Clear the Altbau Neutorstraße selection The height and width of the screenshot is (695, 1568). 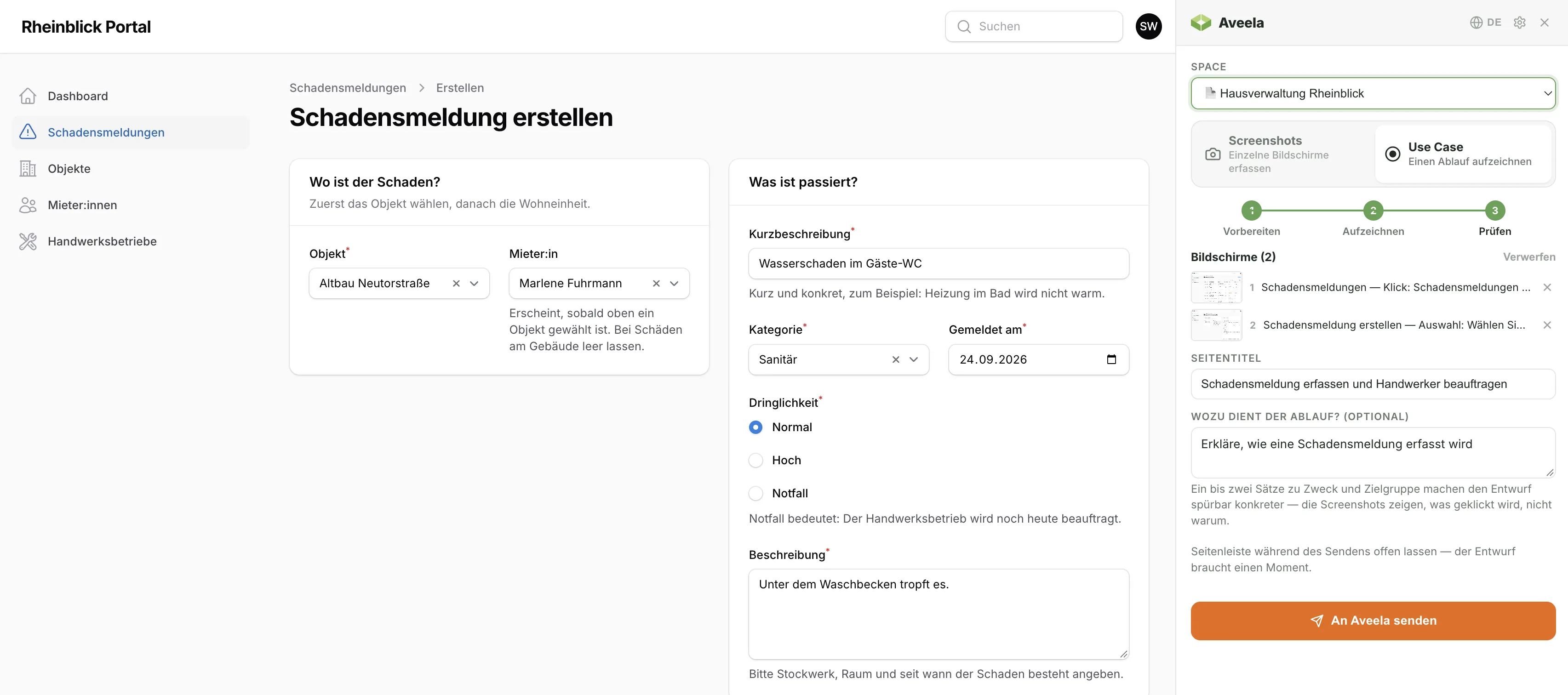coord(456,283)
